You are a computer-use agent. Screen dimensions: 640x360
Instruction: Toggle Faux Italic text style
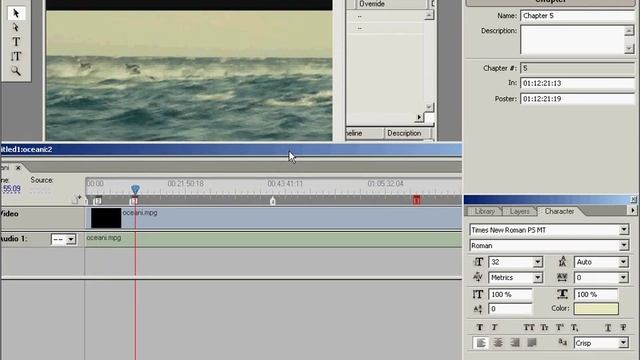pyautogui.click(x=494, y=327)
